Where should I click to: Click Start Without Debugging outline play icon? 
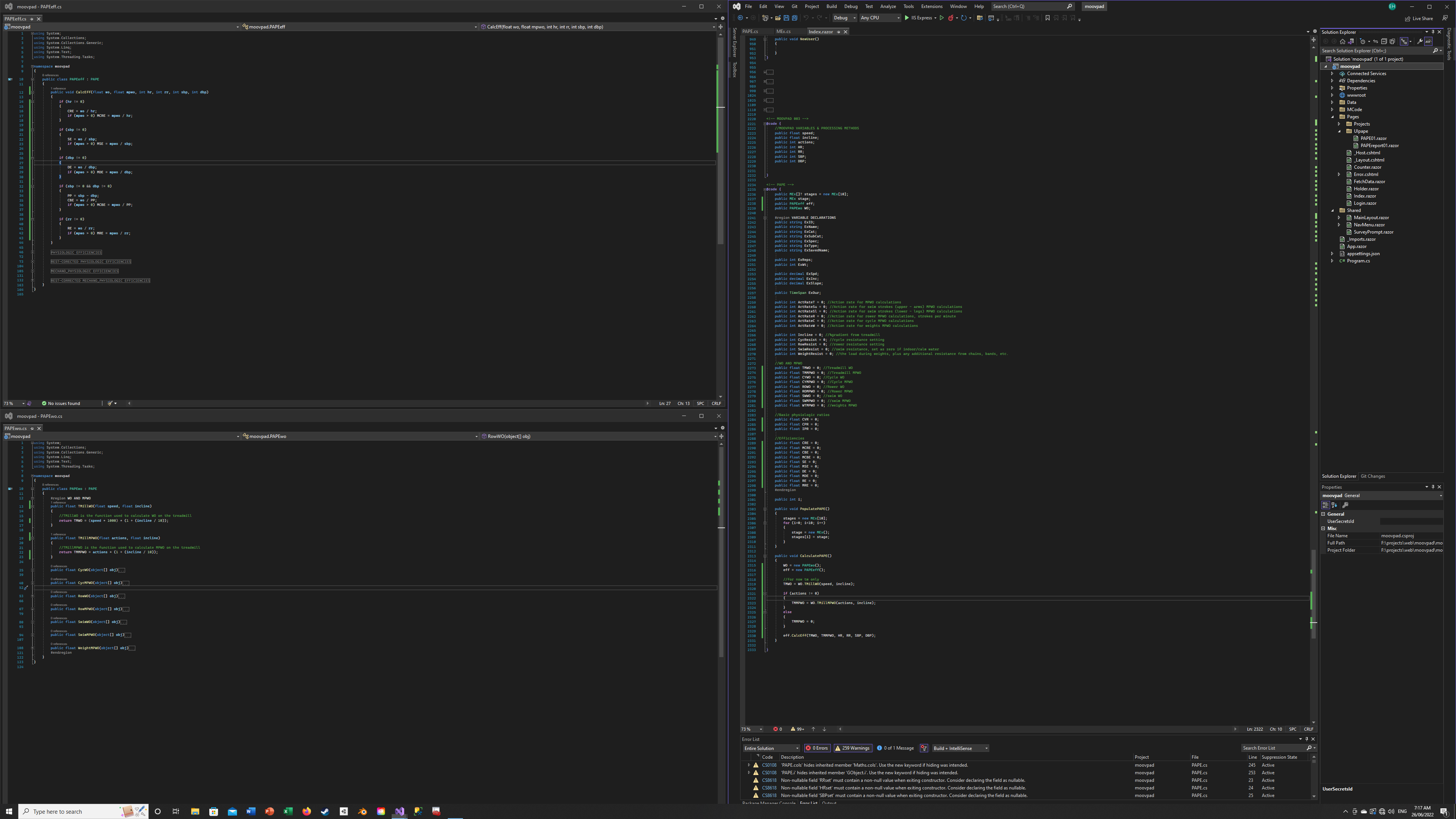click(x=941, y=18)
